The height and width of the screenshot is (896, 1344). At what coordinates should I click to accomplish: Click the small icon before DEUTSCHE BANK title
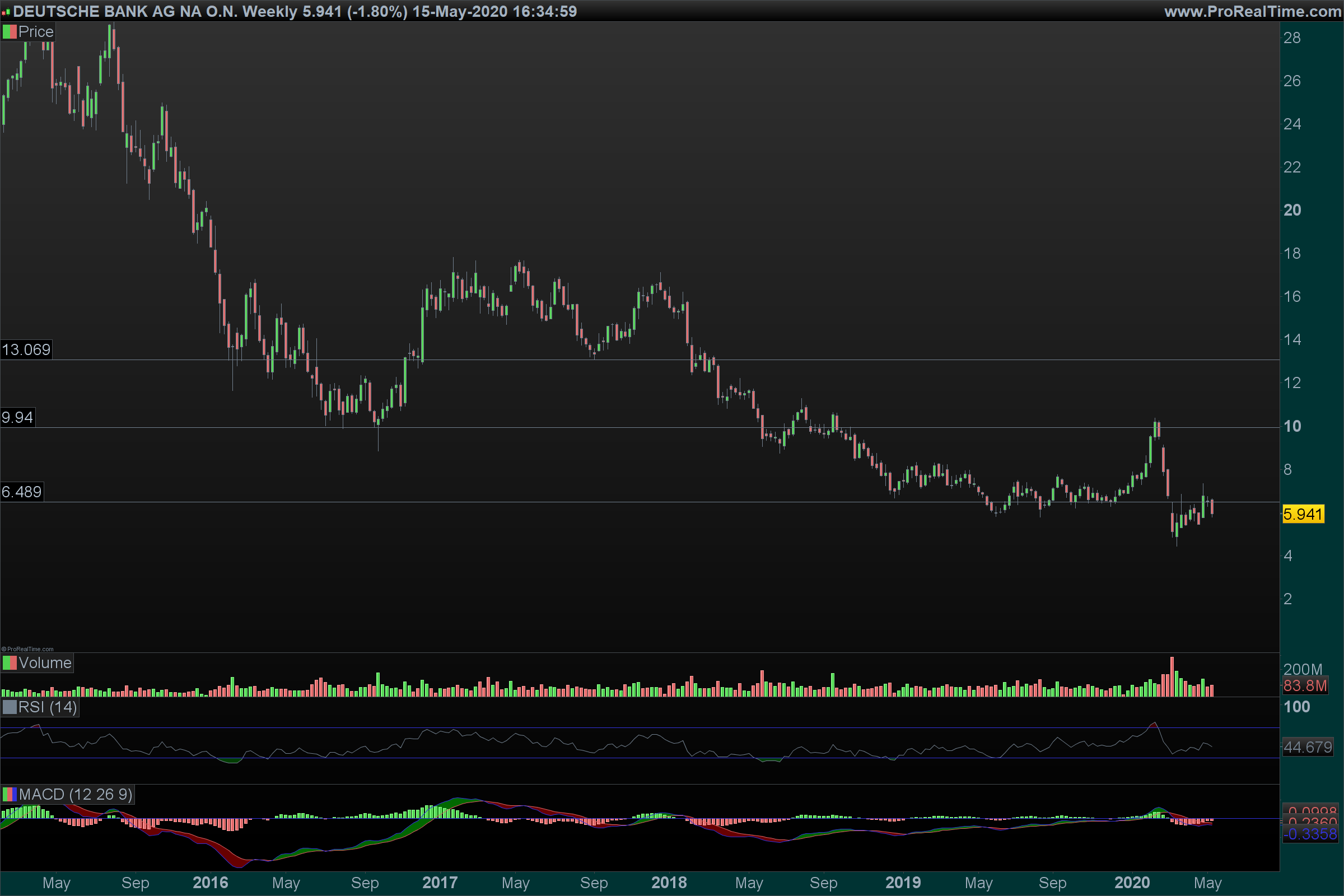tap(6, 12)
